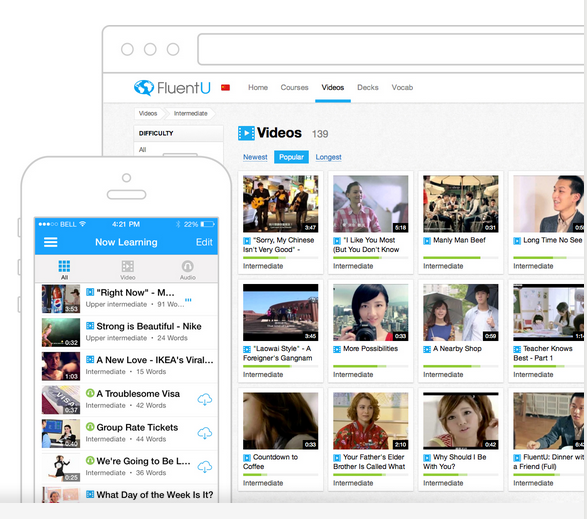Screen dimensions: 587x519
Task: Open More Possibilities video thumbnail
Action: click(371, 312)
